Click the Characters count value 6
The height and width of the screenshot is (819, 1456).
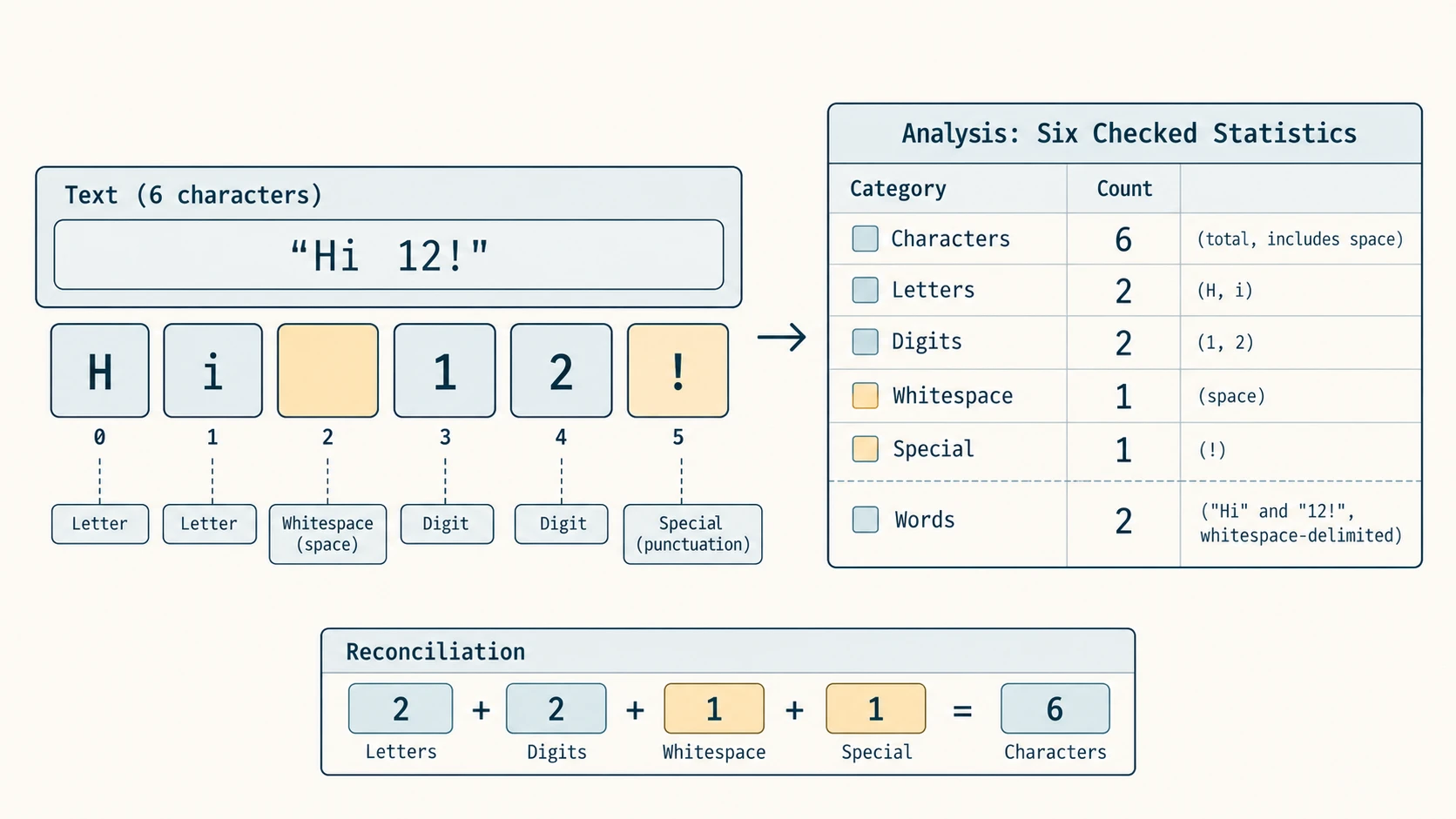[1123, 239]
